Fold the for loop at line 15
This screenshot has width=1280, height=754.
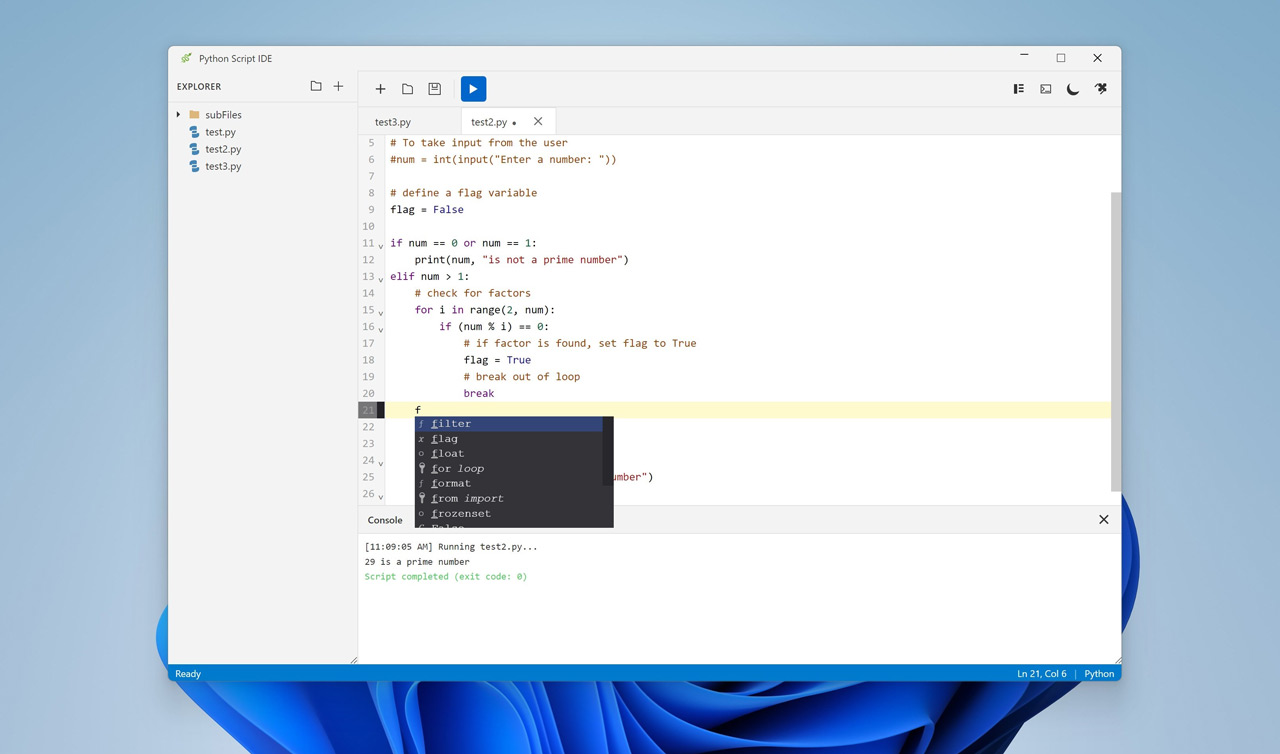pos(381,312)
